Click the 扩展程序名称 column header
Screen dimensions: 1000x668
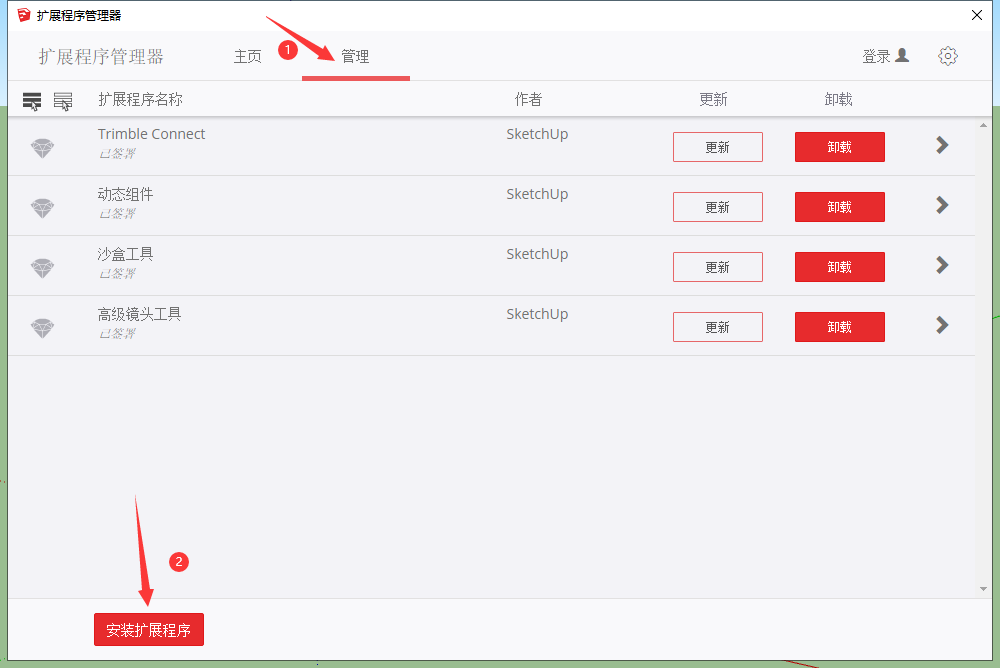click(140, 100)
